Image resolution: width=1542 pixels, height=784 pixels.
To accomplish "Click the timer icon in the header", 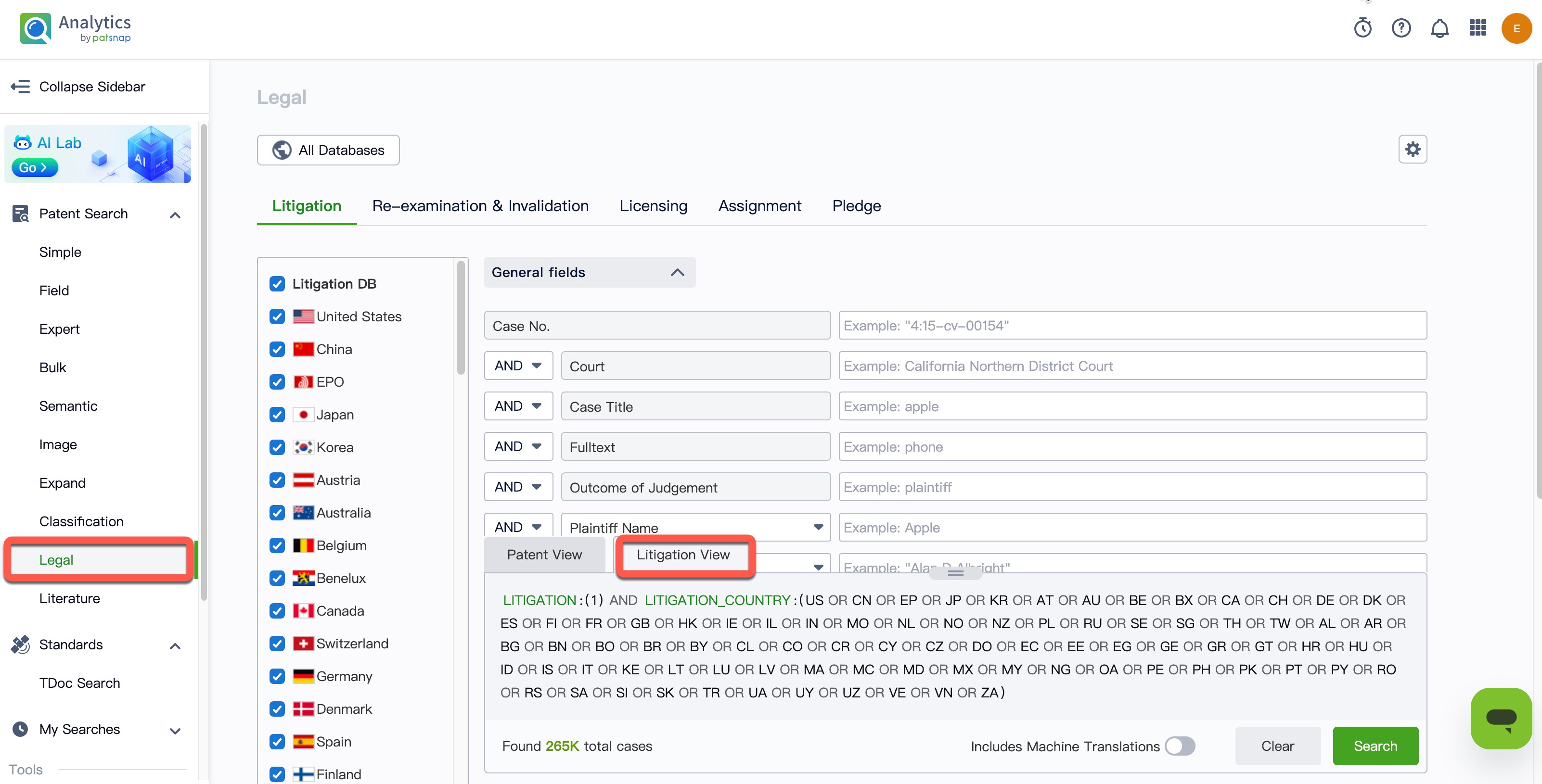I will pyautogui.click(x=1362, y=28).
